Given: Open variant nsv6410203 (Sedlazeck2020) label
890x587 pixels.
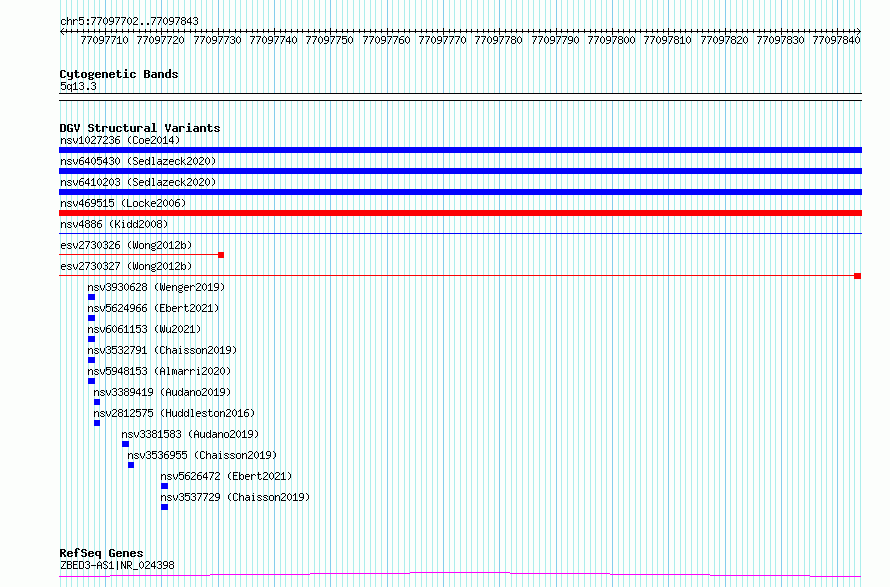Looking at the screenshot, I should coord(138,182).
